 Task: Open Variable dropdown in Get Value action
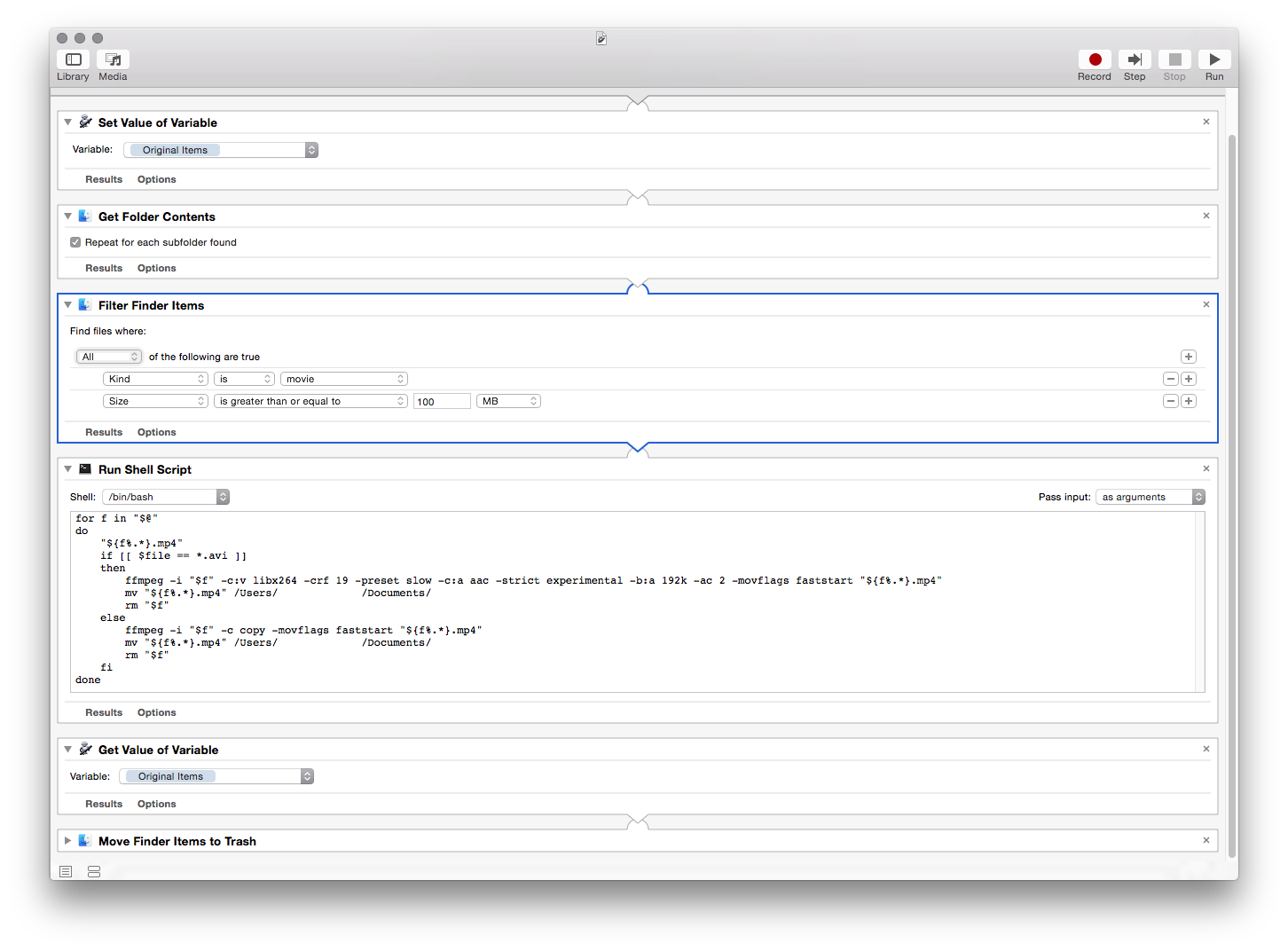point(216,776)
